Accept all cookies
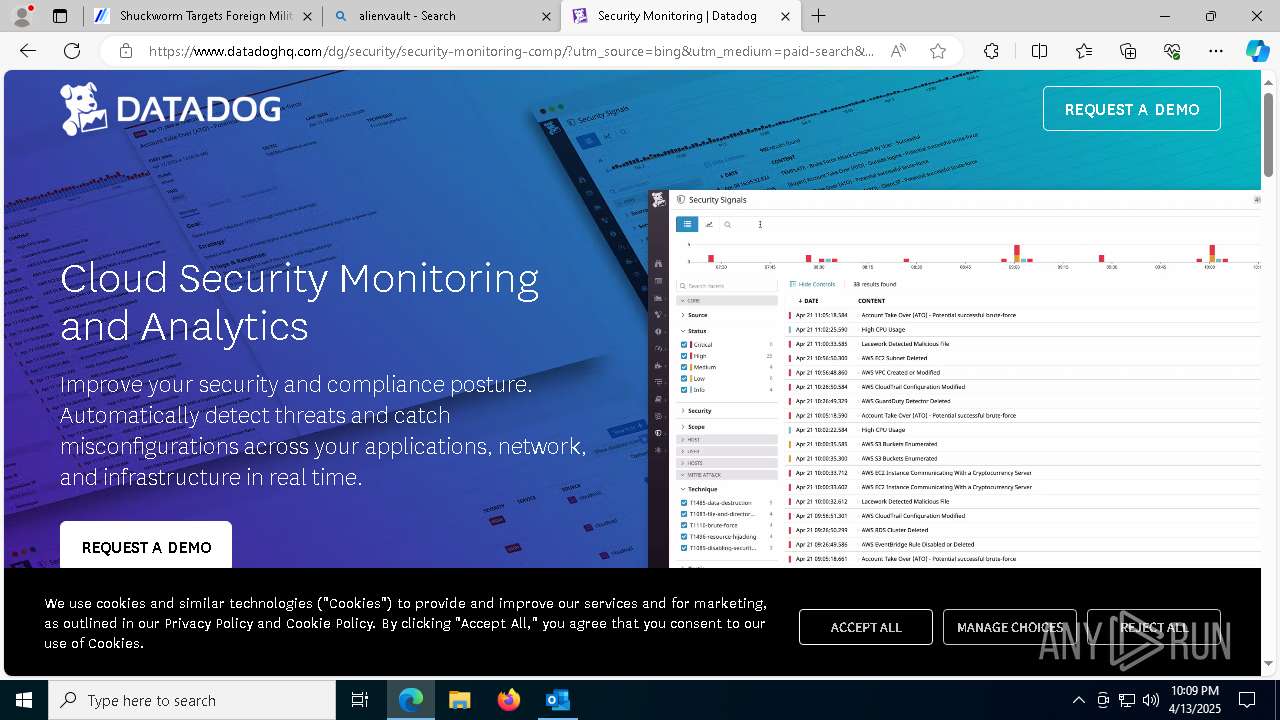Viewport: 1280px width, 720px height. click(x=866, y=627)
